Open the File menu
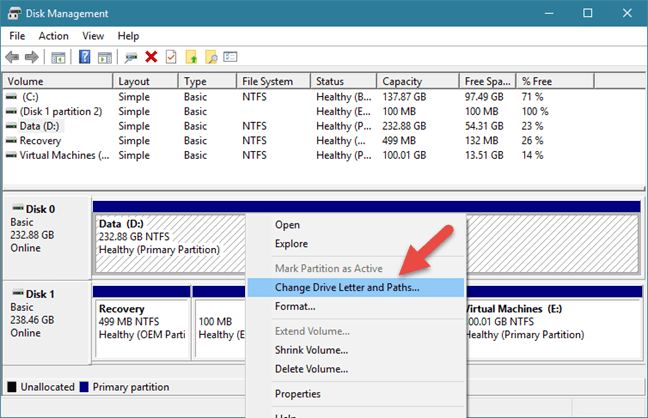This screenshot has height=418, width=648. pos(18,36)
